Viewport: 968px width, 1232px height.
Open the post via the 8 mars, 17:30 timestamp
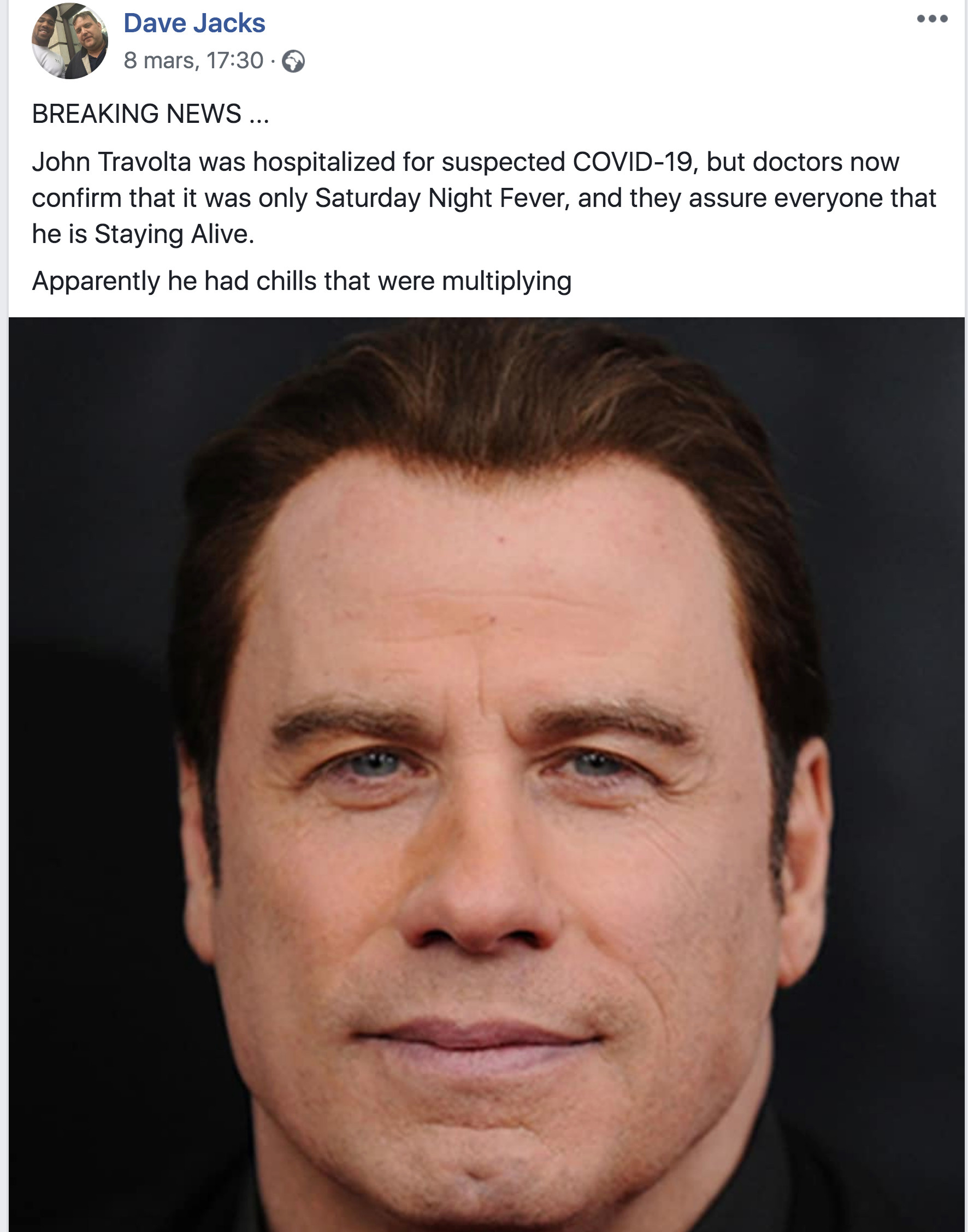(193, 61)
